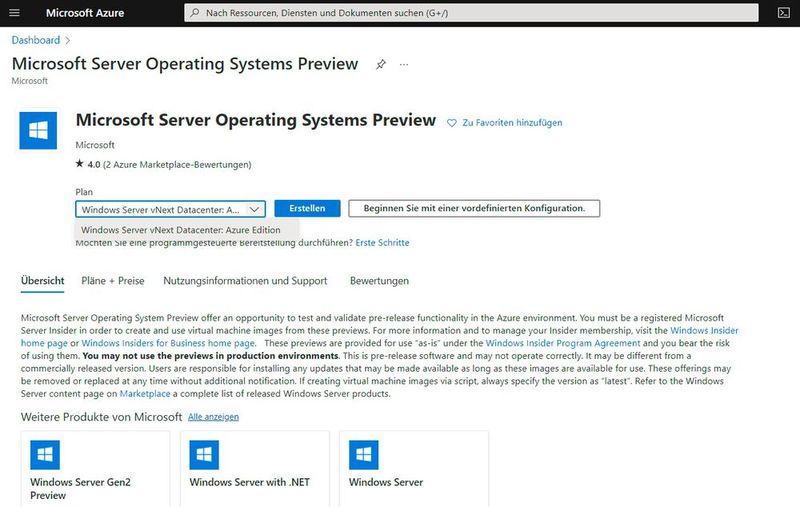Open the Windows Server product card
The height and width of the screenshot is (507, 800).
tap(414, 469)
